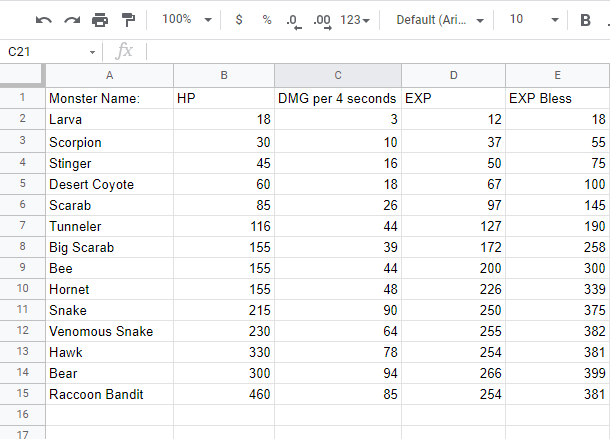
Task: Click Hornet's EXP value 226
Action: 454,289
